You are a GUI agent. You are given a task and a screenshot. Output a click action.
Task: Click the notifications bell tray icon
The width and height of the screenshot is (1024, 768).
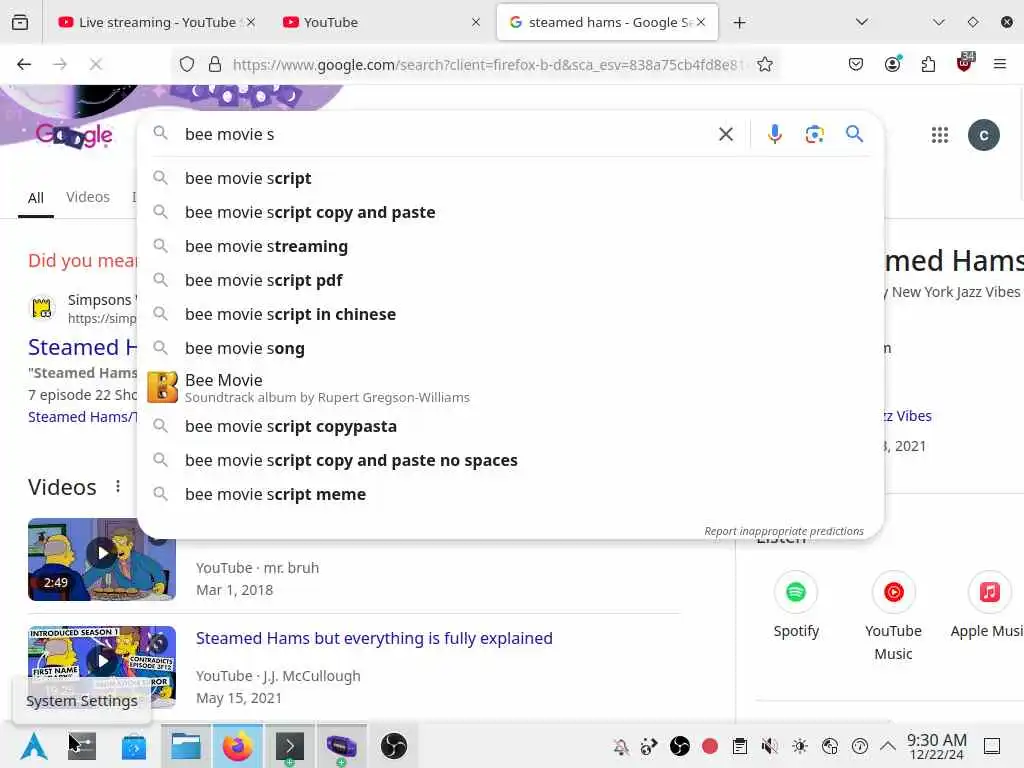[x=621, y=746]
